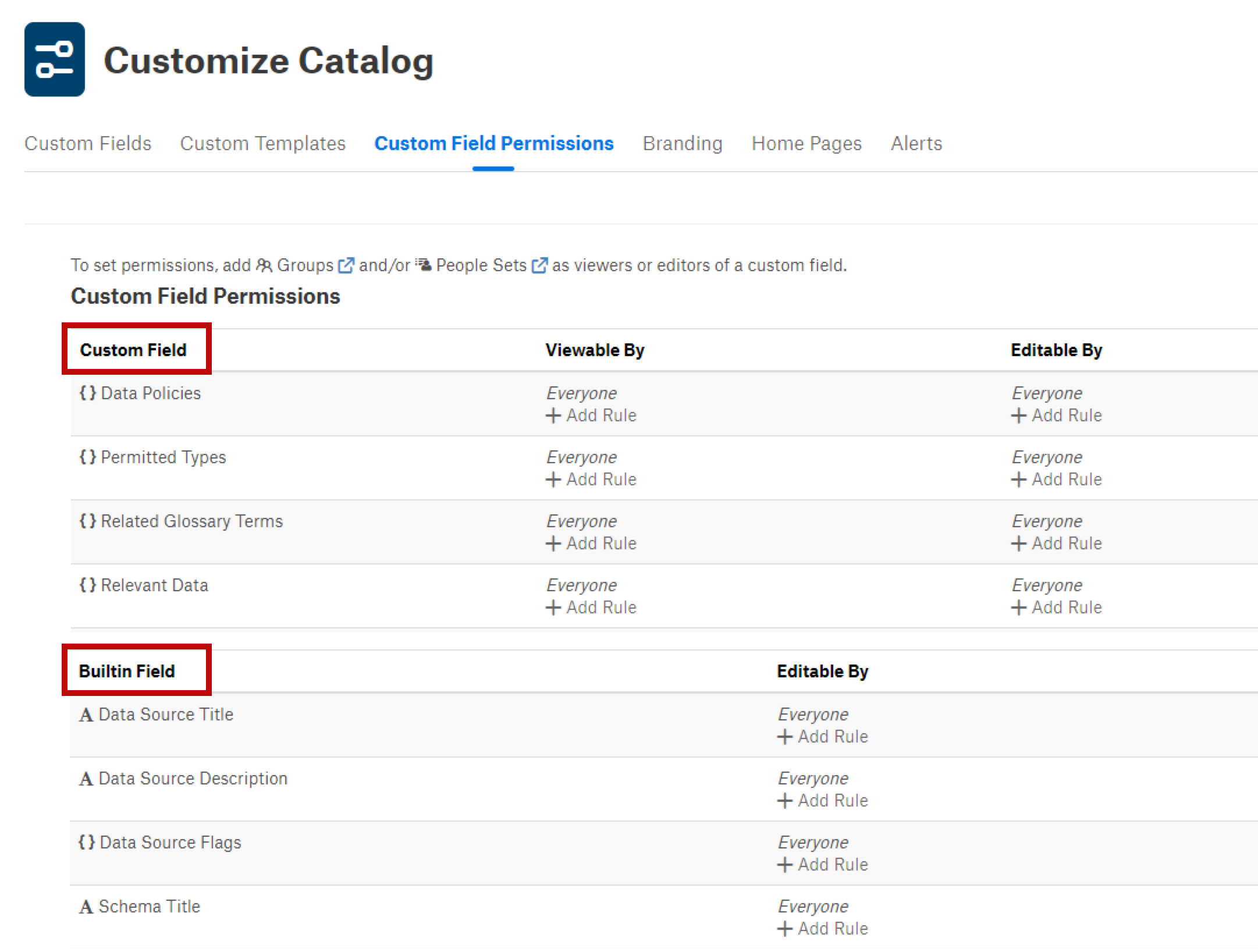Go to the Branding tab

pos(683,143)
